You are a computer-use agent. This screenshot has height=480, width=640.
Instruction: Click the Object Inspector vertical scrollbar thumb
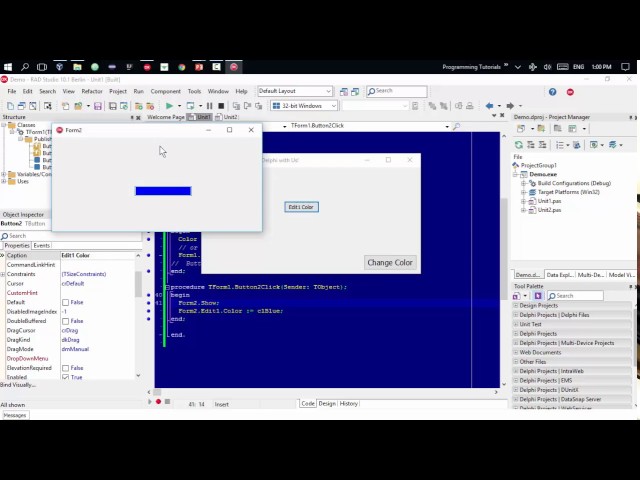click(x=138, y=284)
